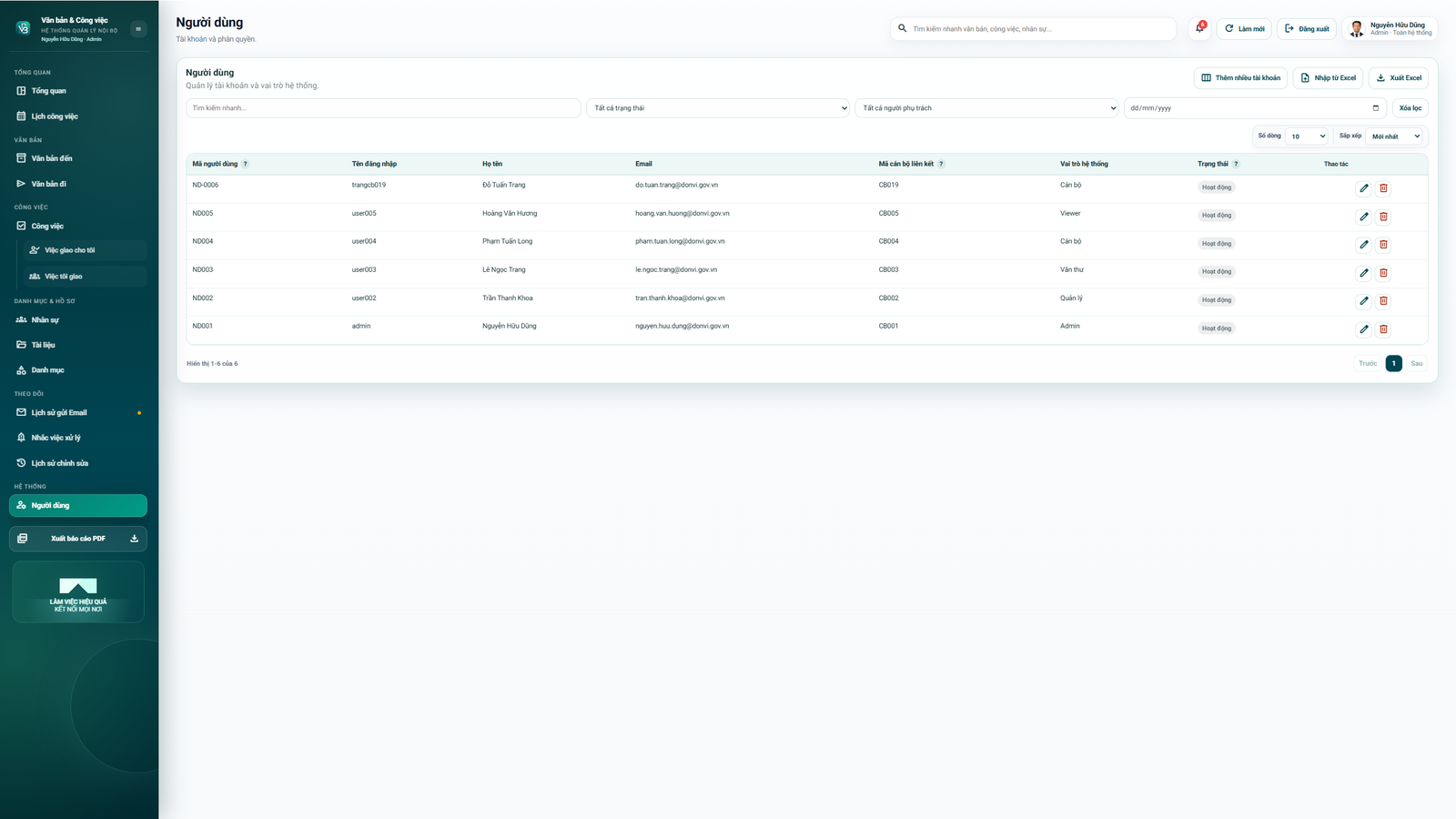The width and height of the screenshot is (1456, 819).
Task: Show help for Mã cán bộ liên kết
Action: point(941,164)
